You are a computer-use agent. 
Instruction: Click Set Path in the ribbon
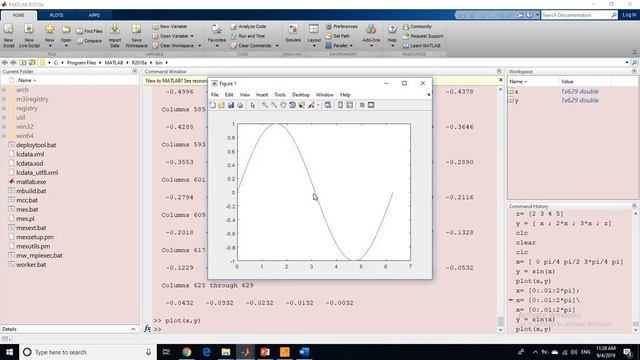pyautogui.click(x=338, y=36)
